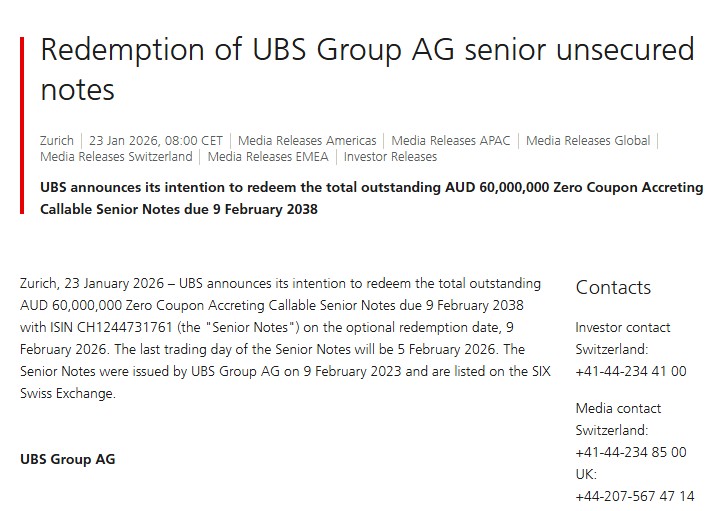Go to the Media Releases Global category
This screenshot has width=716, height=511.
tap(587, 141)
